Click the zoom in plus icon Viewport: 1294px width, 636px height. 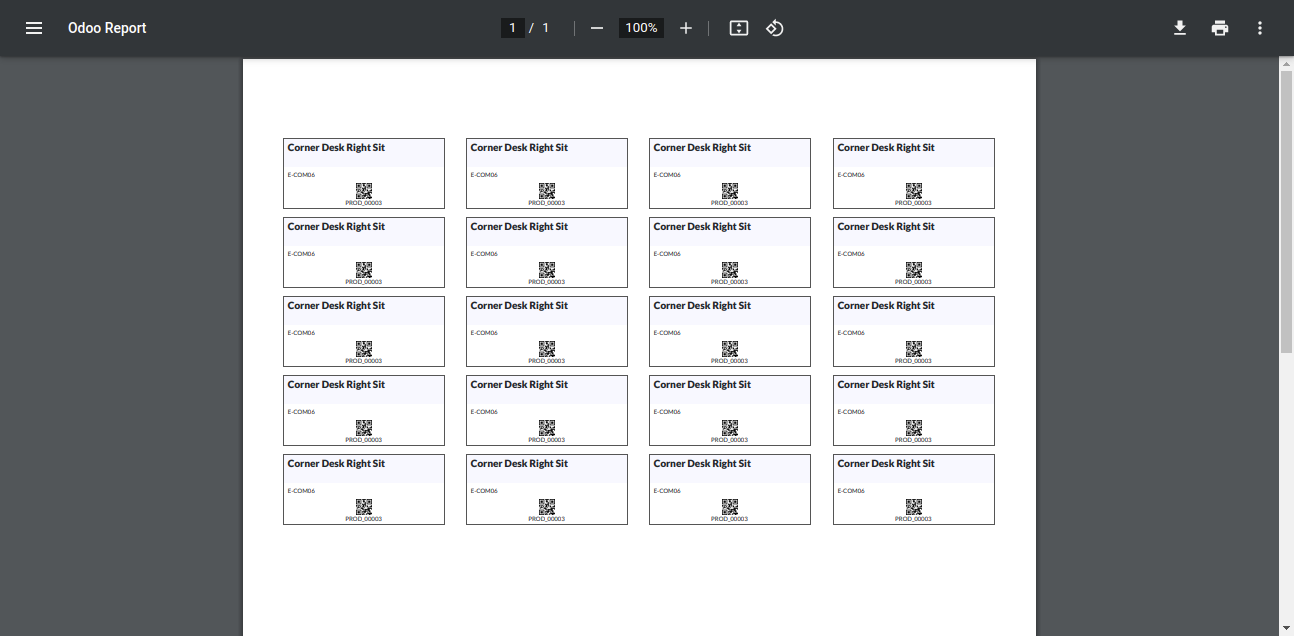coord(686,28)
